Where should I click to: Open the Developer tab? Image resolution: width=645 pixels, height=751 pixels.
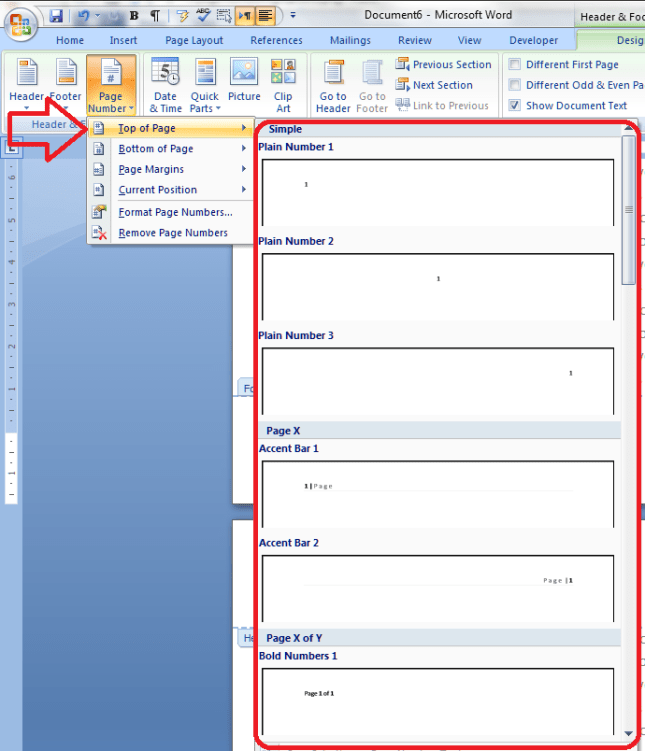tap(533, 40)
